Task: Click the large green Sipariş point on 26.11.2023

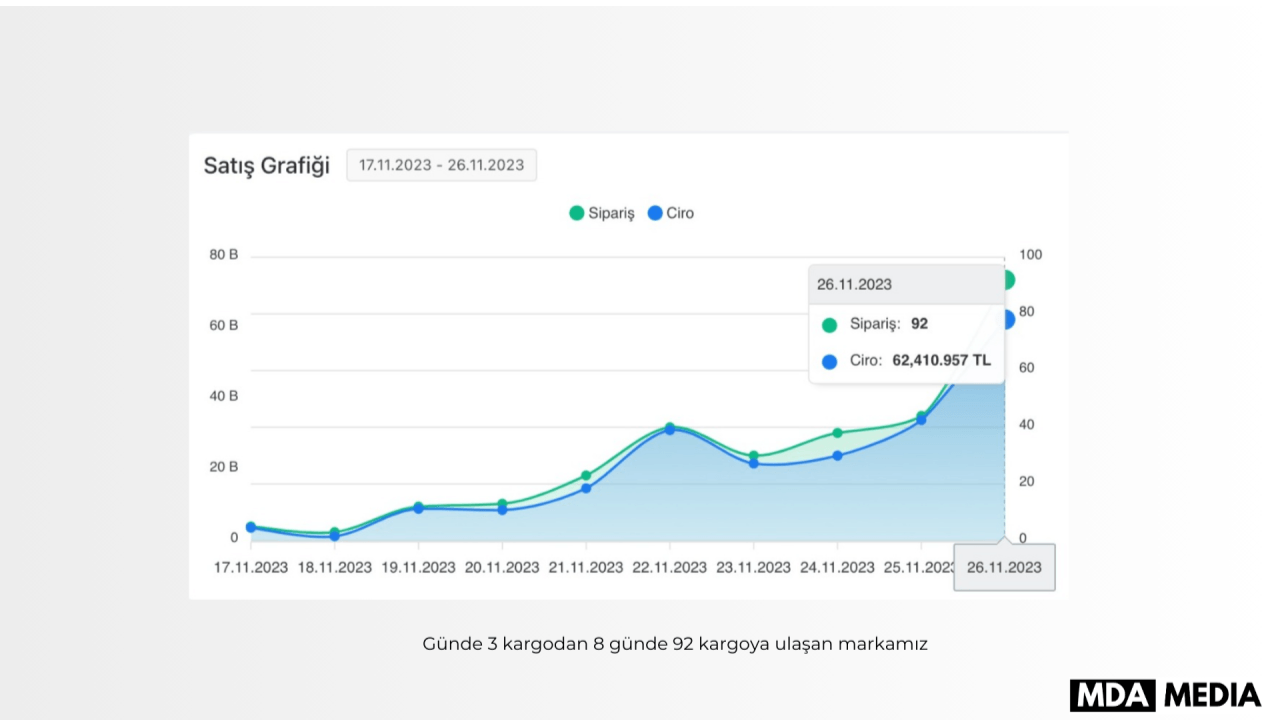Action: pos(1008,280)
